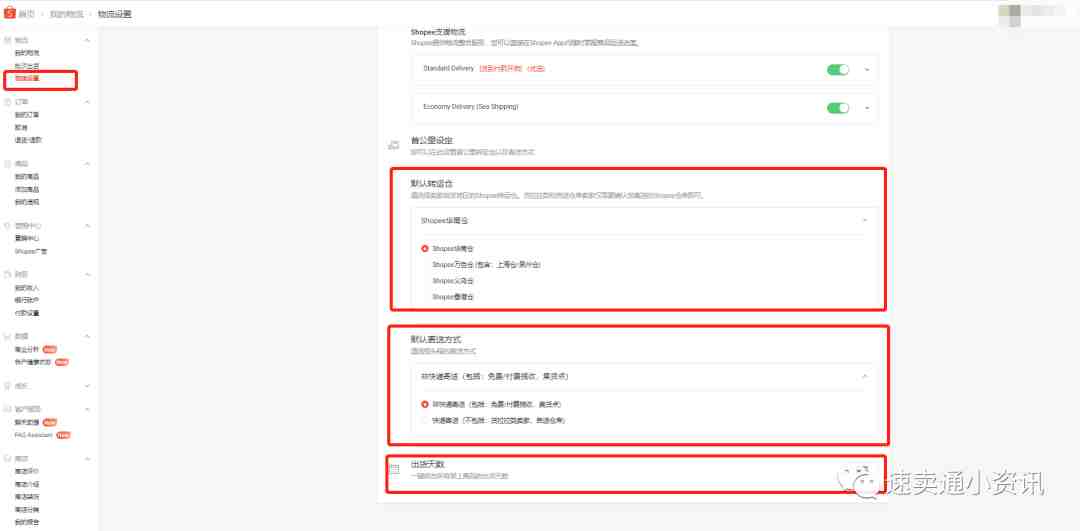Open 商业分析 in the sidebar
The width and height of the screenshot is (1080, 531).
pos(27,349)
